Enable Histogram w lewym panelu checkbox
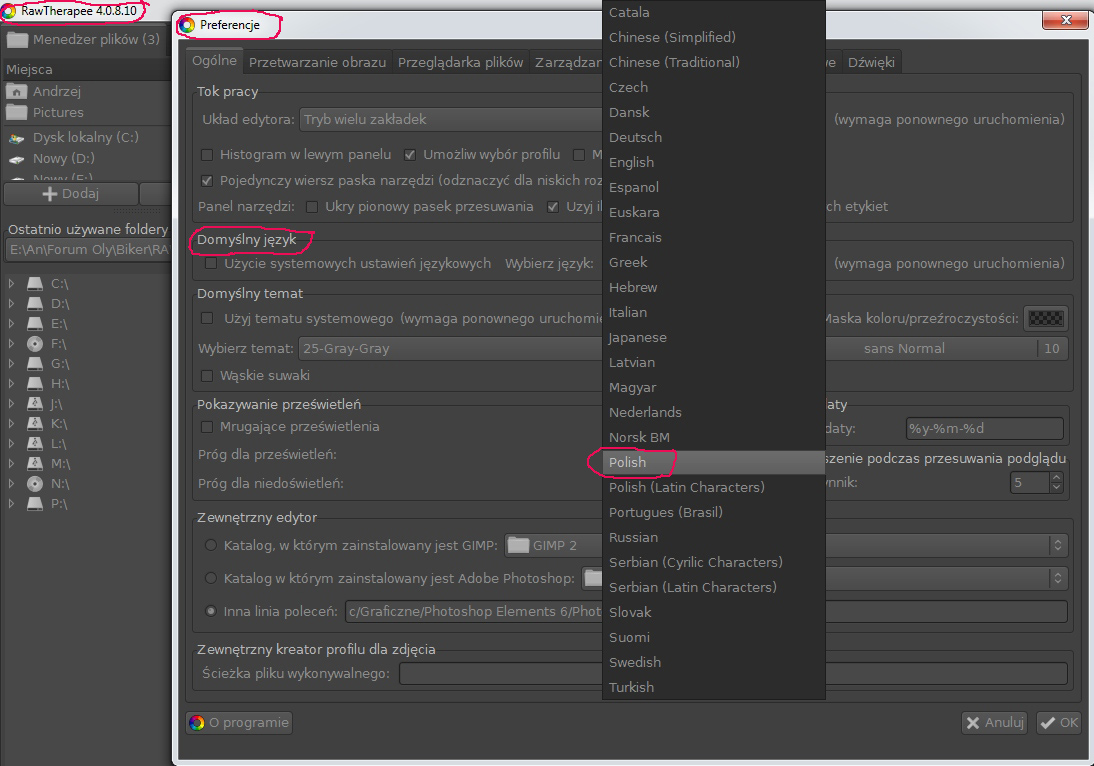Screen dimensions: 1094x766 pyautogui.click(x=207, y=155)
